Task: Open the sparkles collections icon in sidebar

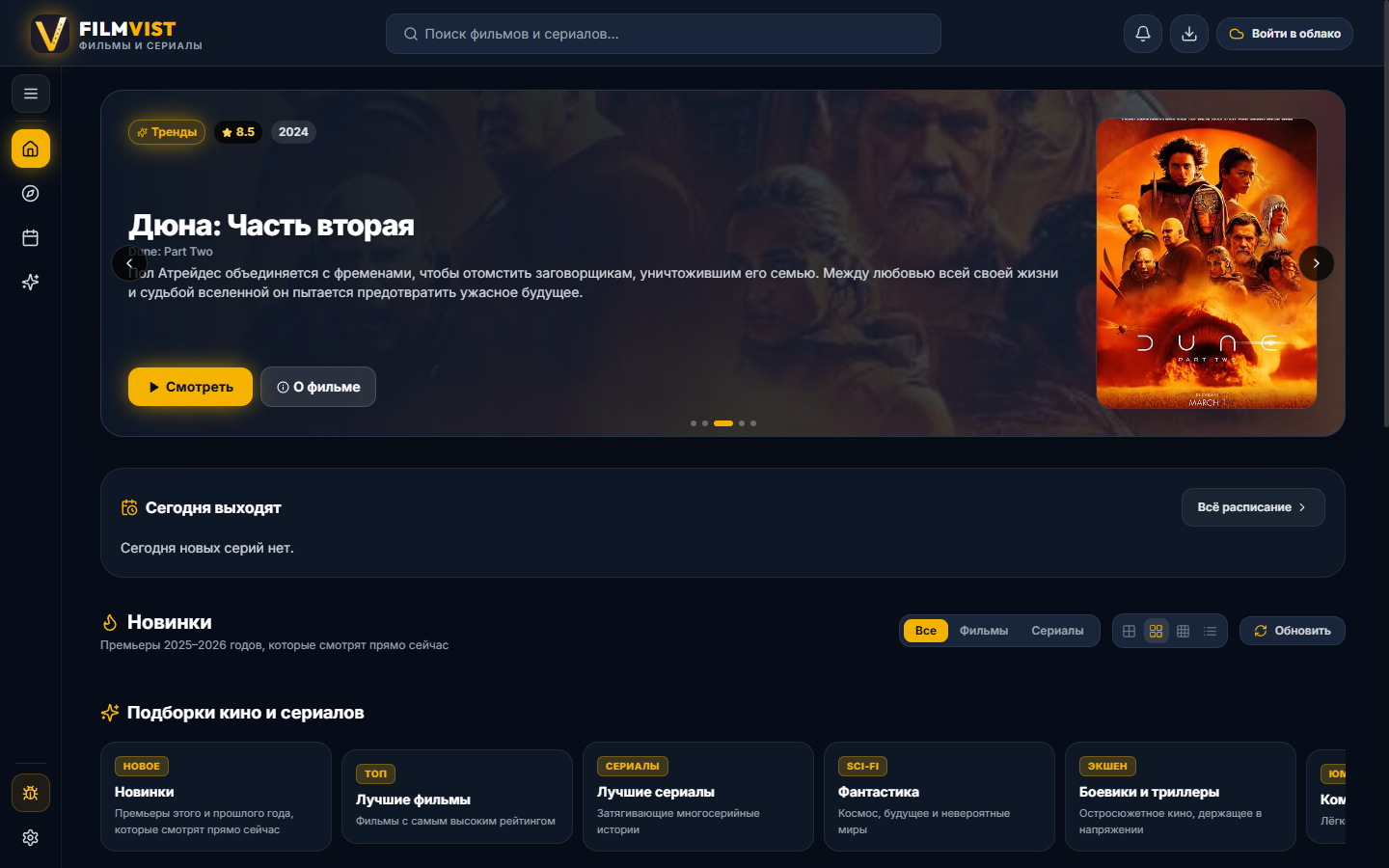Action: pyautogui.click(x=31, y=282)
